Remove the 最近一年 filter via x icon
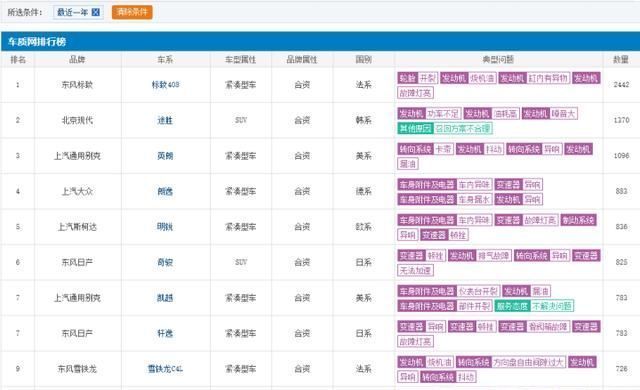 pyautogui.click(x=96, y=12)
